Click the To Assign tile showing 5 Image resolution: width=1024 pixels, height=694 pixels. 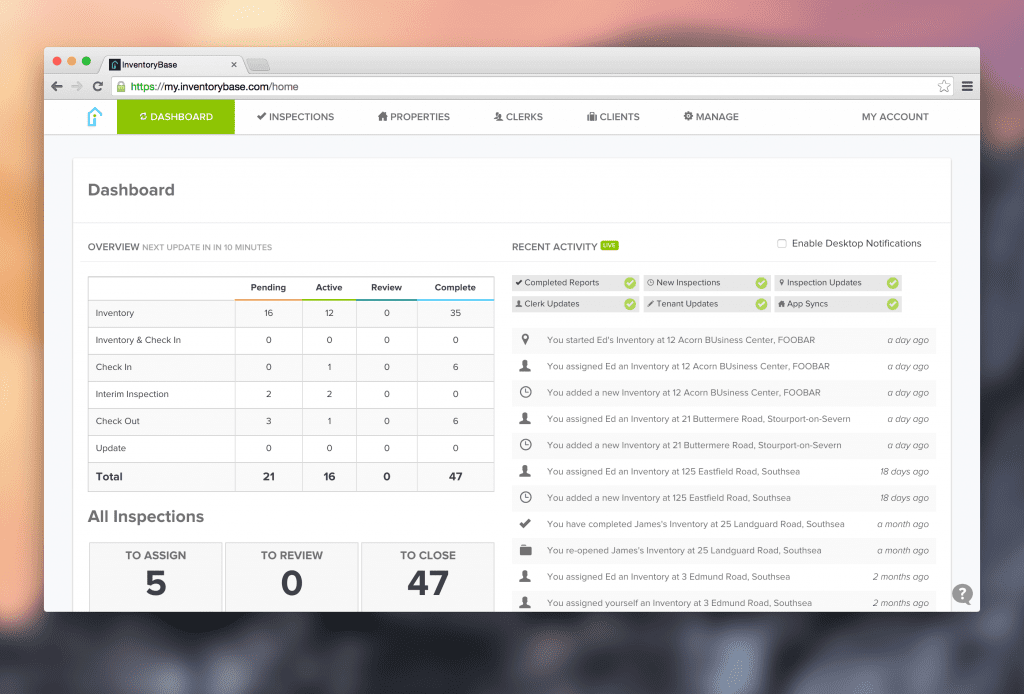[x=156, y=575]
